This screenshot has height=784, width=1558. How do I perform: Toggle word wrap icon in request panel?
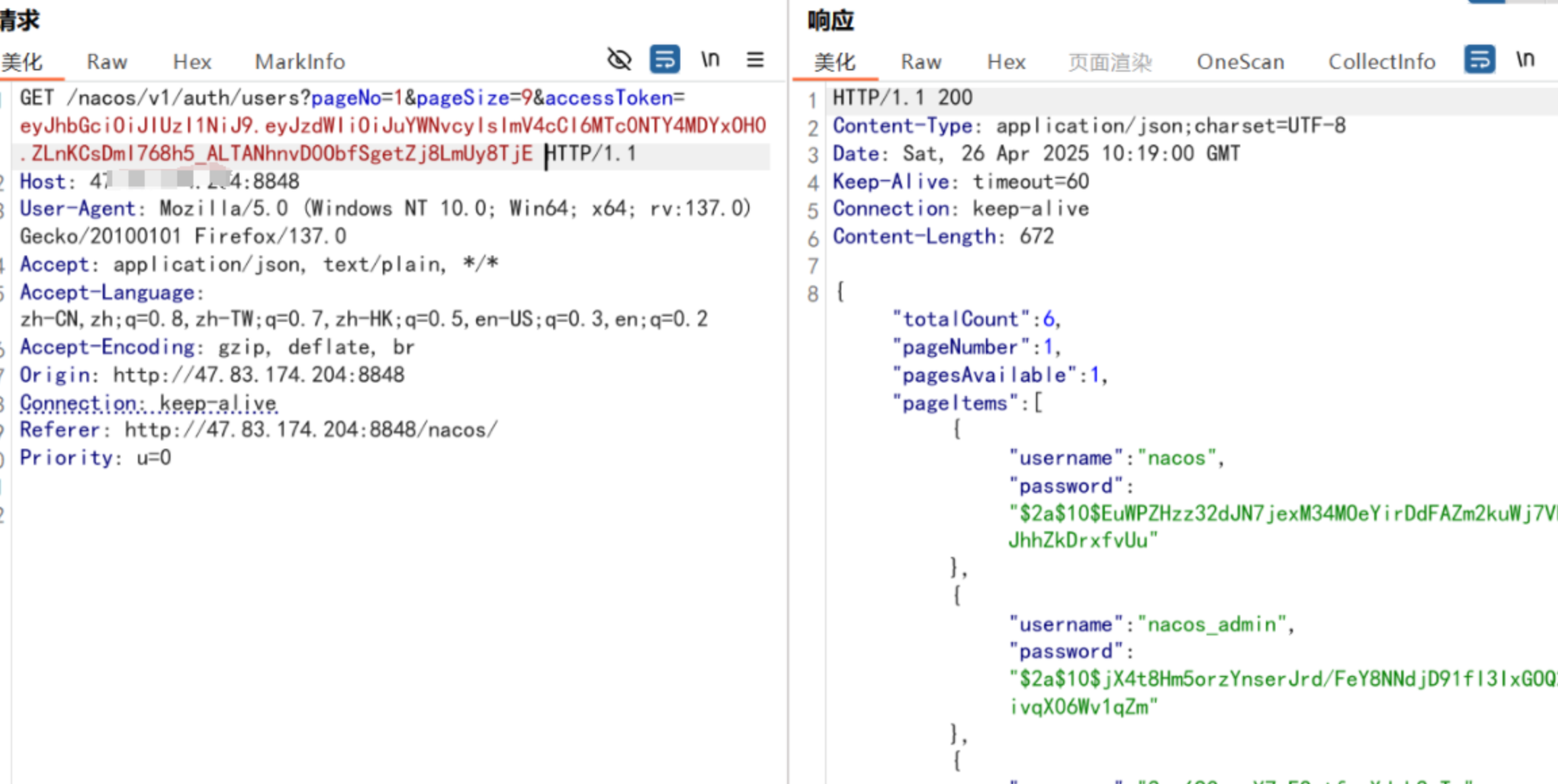[x=665, y=59]
